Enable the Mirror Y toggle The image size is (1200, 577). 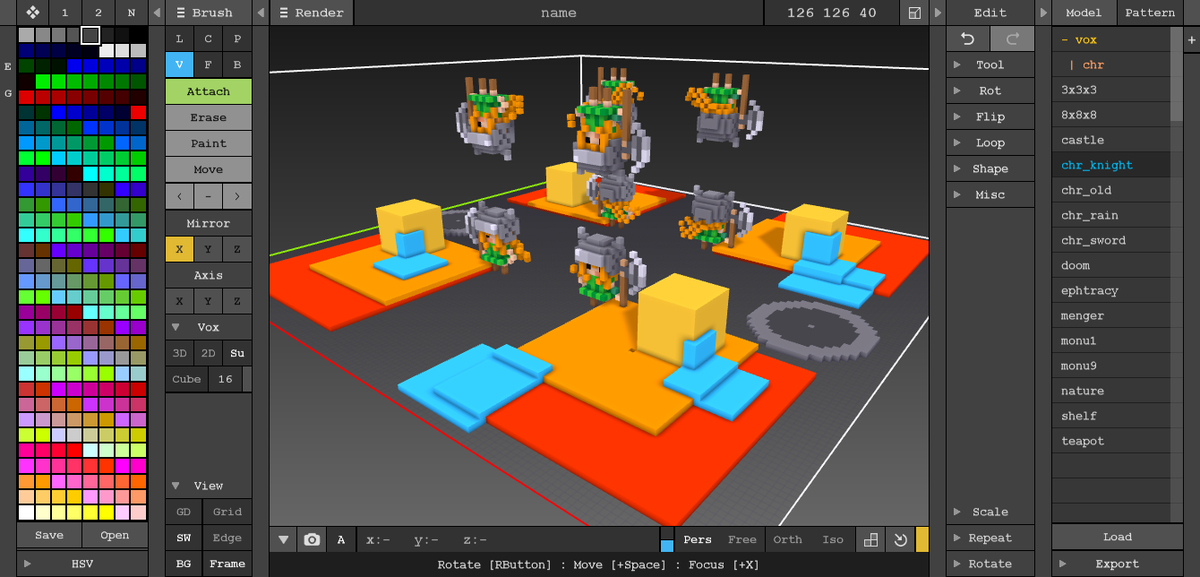(x=208, y=249)
